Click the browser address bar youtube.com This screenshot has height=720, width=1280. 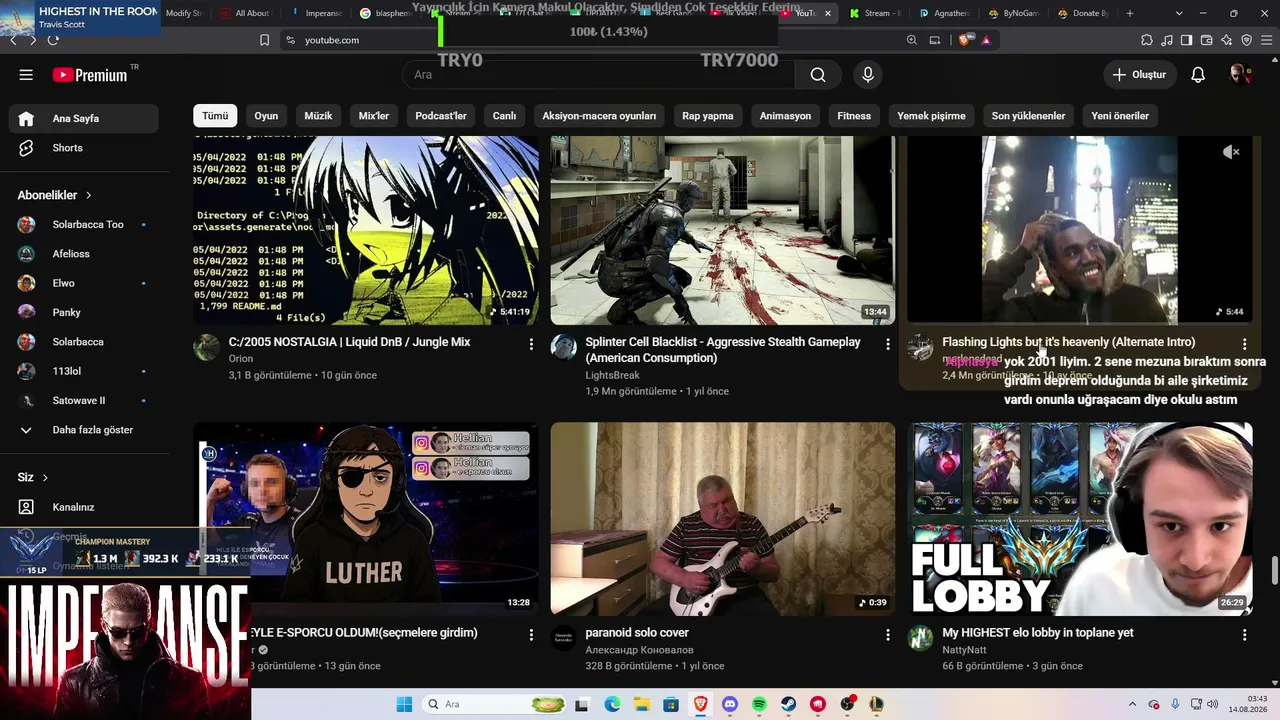coord(332,40)
